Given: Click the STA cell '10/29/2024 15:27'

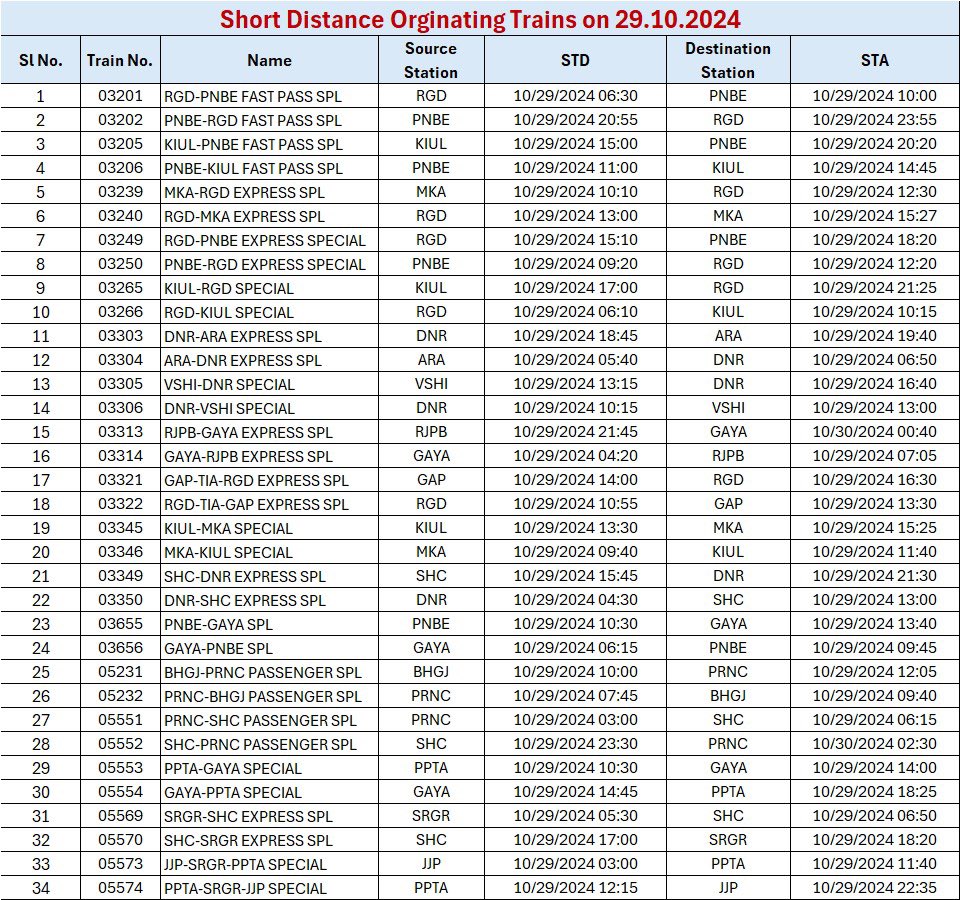Looking at the screenshot, I should [x=874, y=216].
